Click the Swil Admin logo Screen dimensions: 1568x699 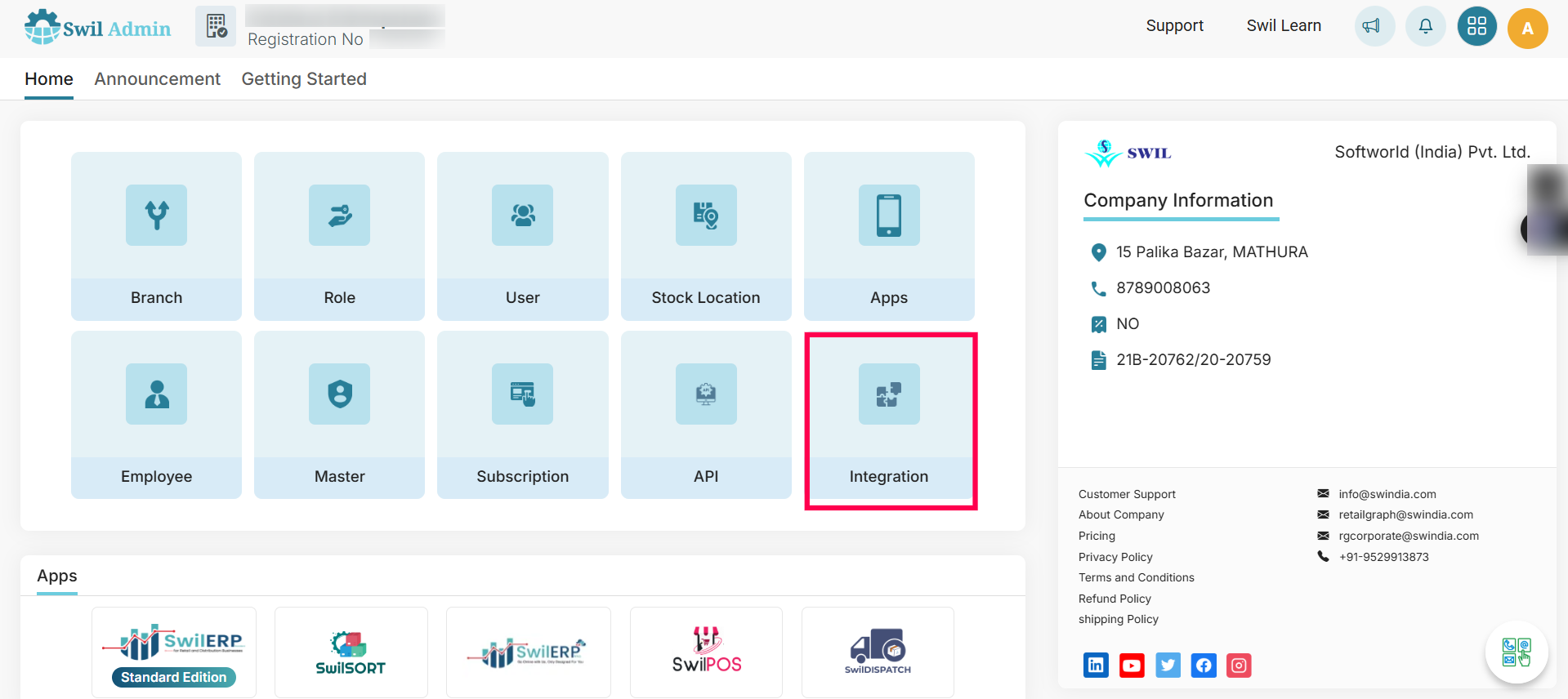pyautogui.click(x=97, y=28)
